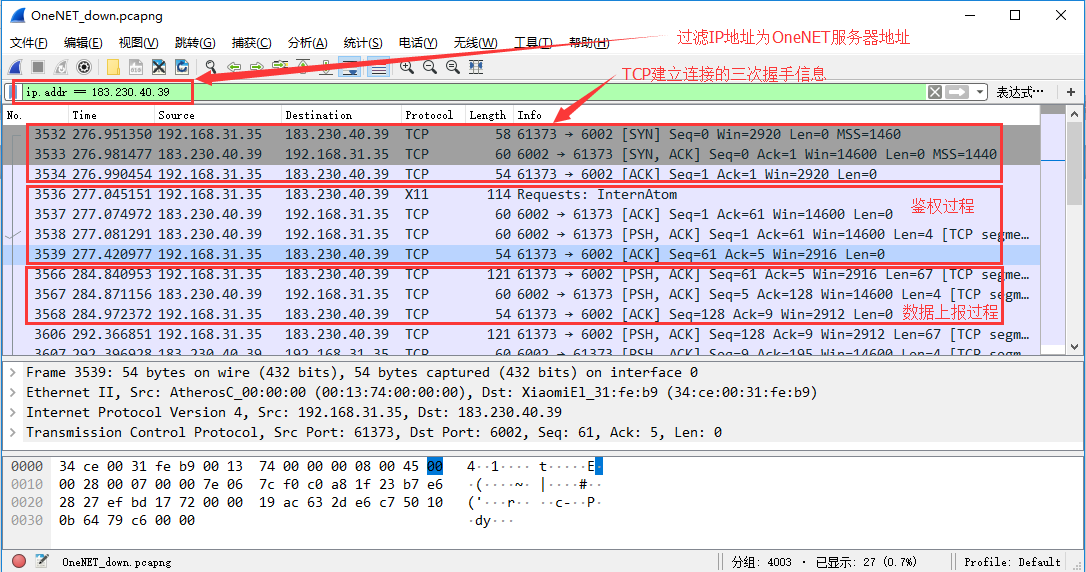Sort by the Destination column header
Screen dimensions: 1086x572
(x=341, y=115)
